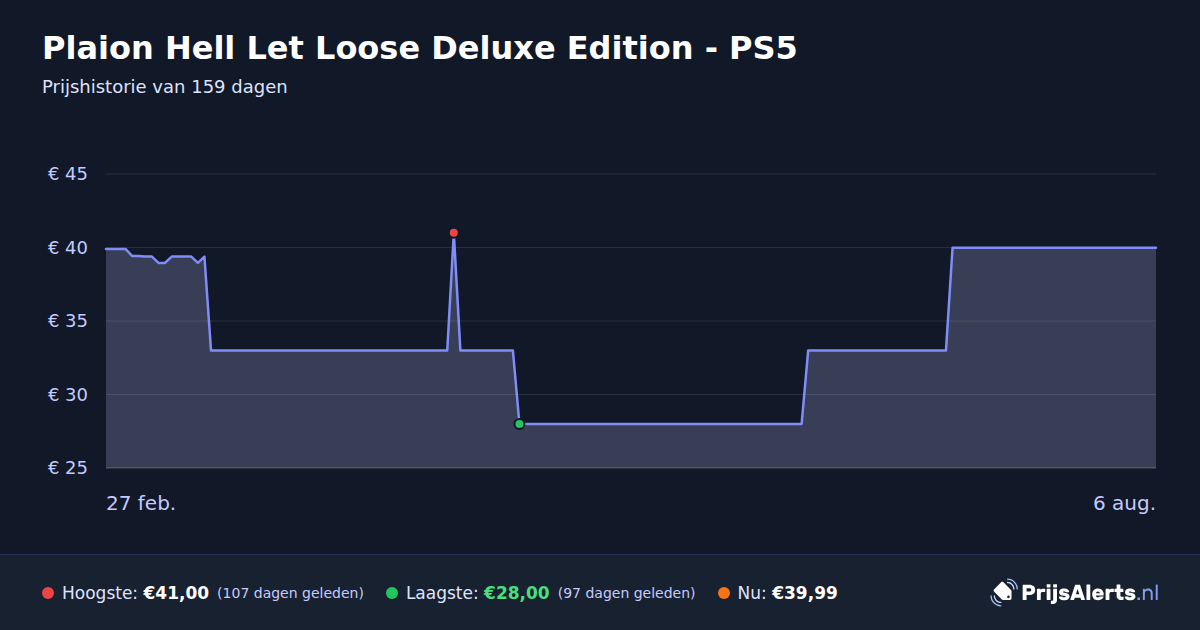Viewport: 1200px width, 630px height.
Task: Click the € 40 axis label
Action: click(68, 248)
